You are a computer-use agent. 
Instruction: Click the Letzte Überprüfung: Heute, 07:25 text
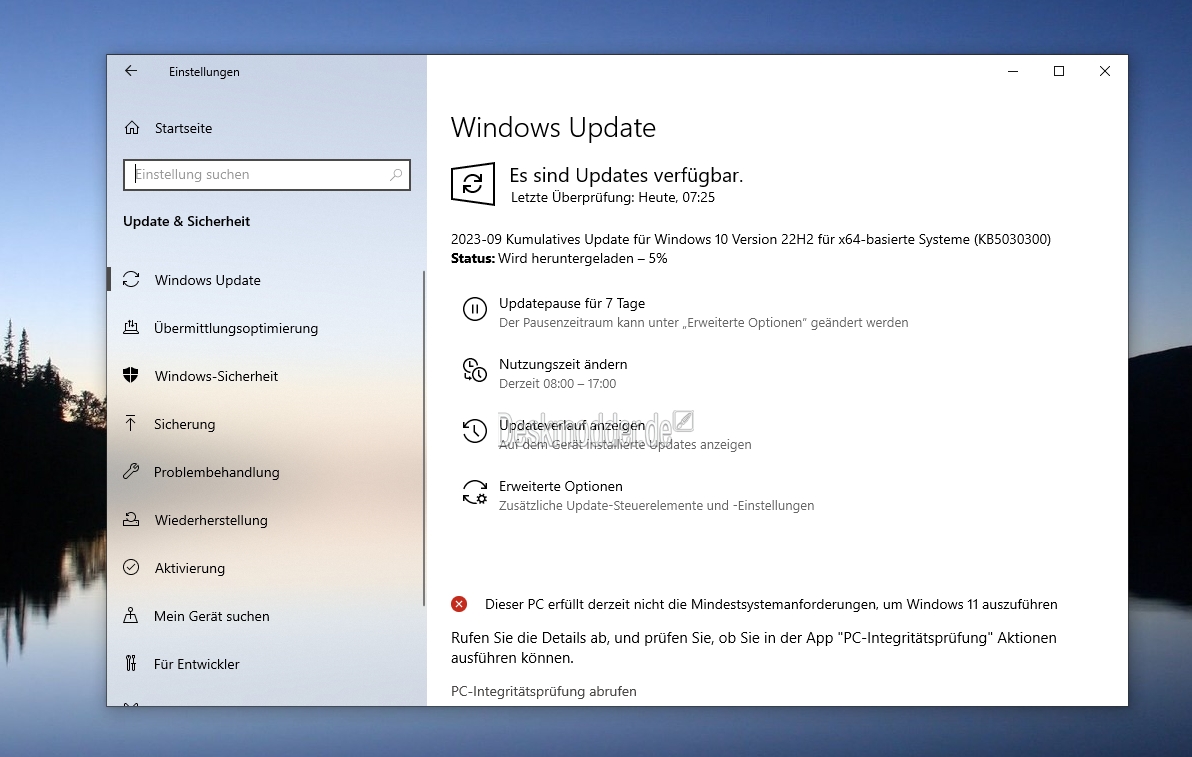pyautogui.click(x=613, y=198)
